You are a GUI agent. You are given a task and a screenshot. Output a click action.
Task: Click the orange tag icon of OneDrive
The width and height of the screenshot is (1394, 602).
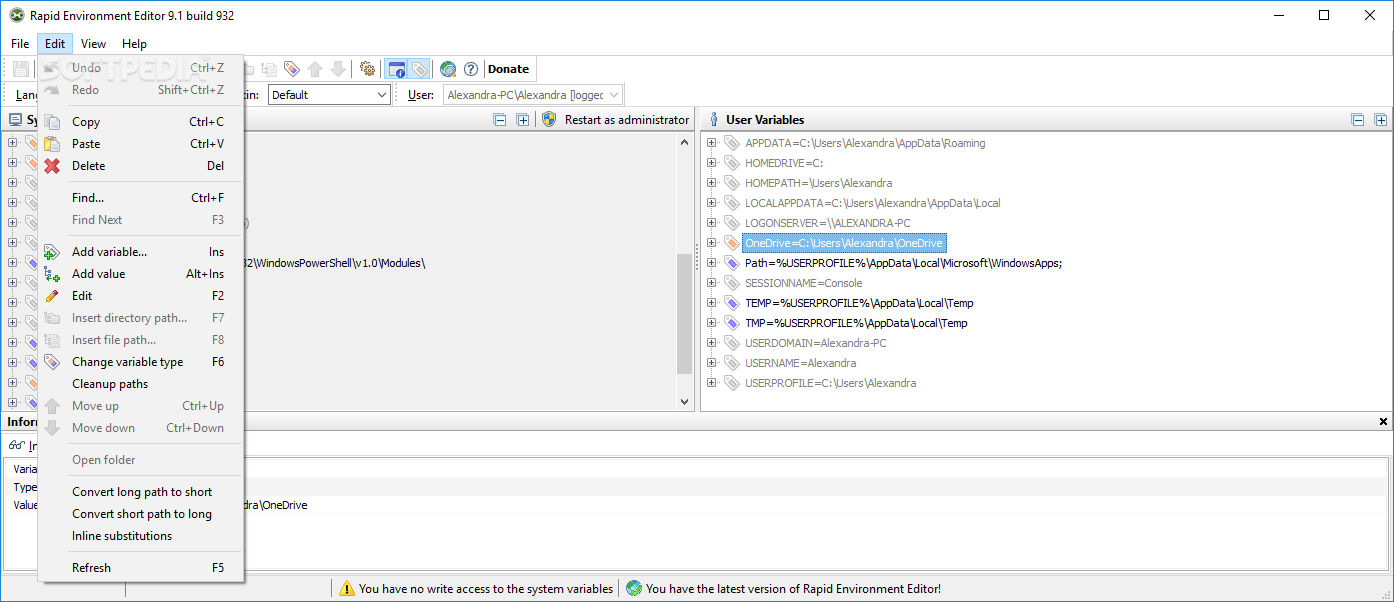click(732, 243)
